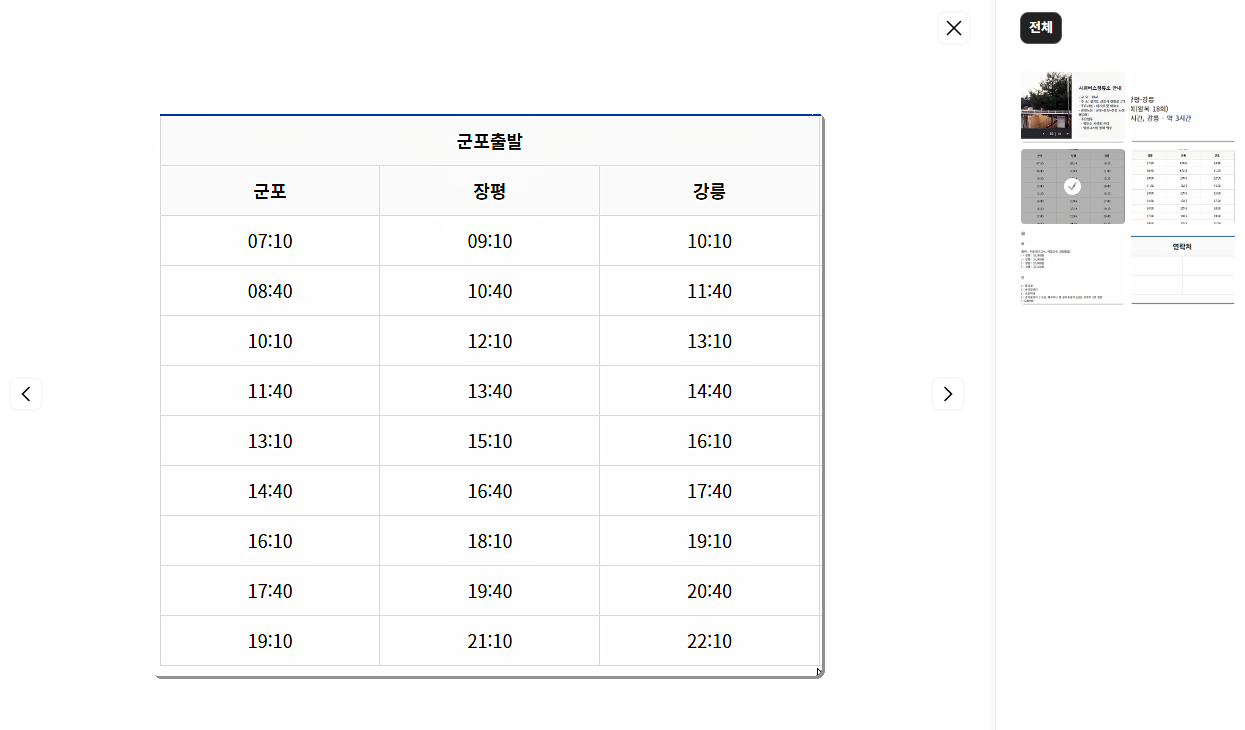The image size is (1245, 730).
Task: Open the 연락처 thumbnail
Action: tap(1183, 268)
